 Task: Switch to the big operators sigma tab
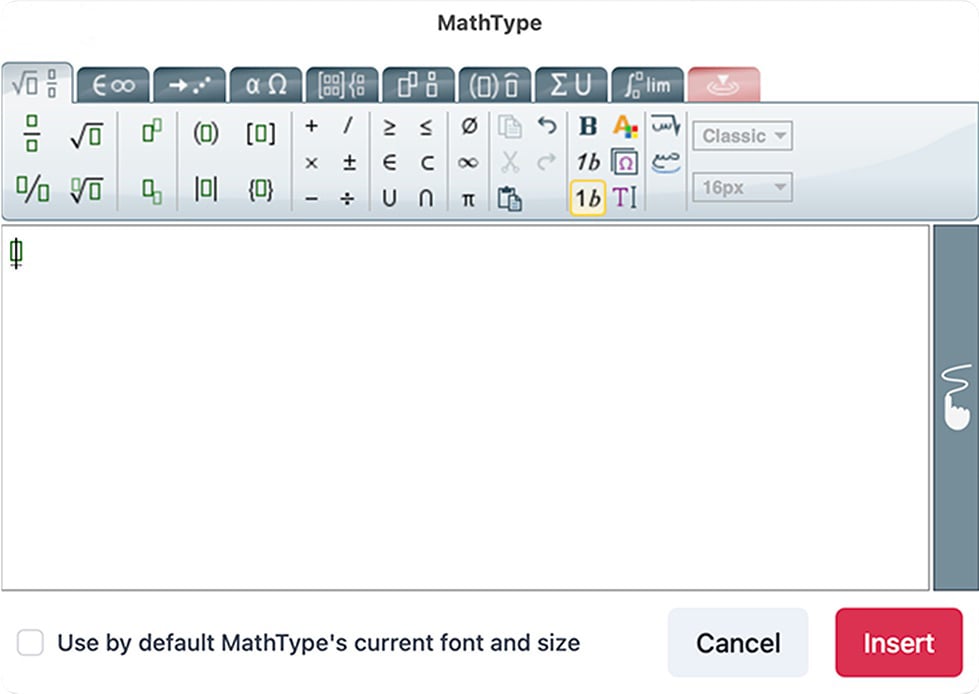tap(571, 85)
